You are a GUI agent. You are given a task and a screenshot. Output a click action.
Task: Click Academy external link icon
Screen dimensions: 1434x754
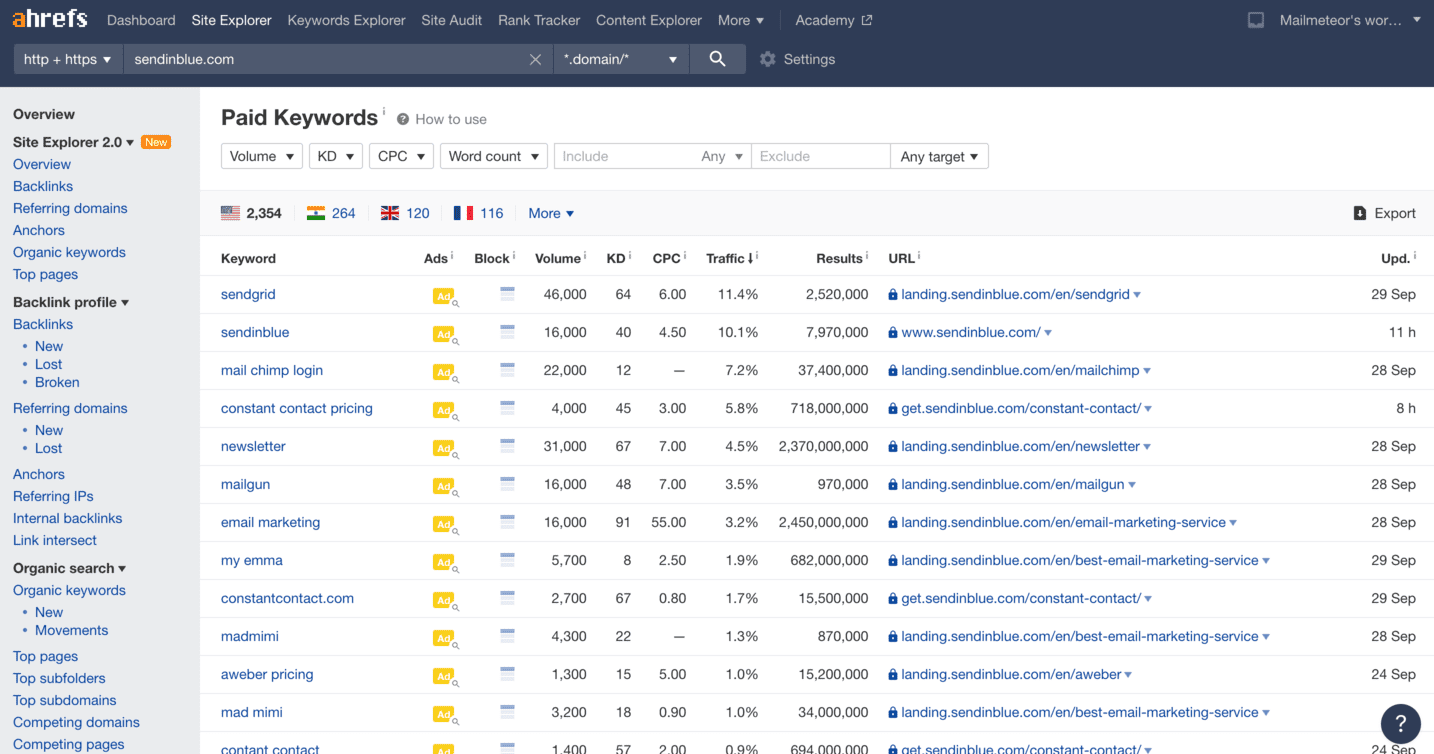[x=867, y=20]
